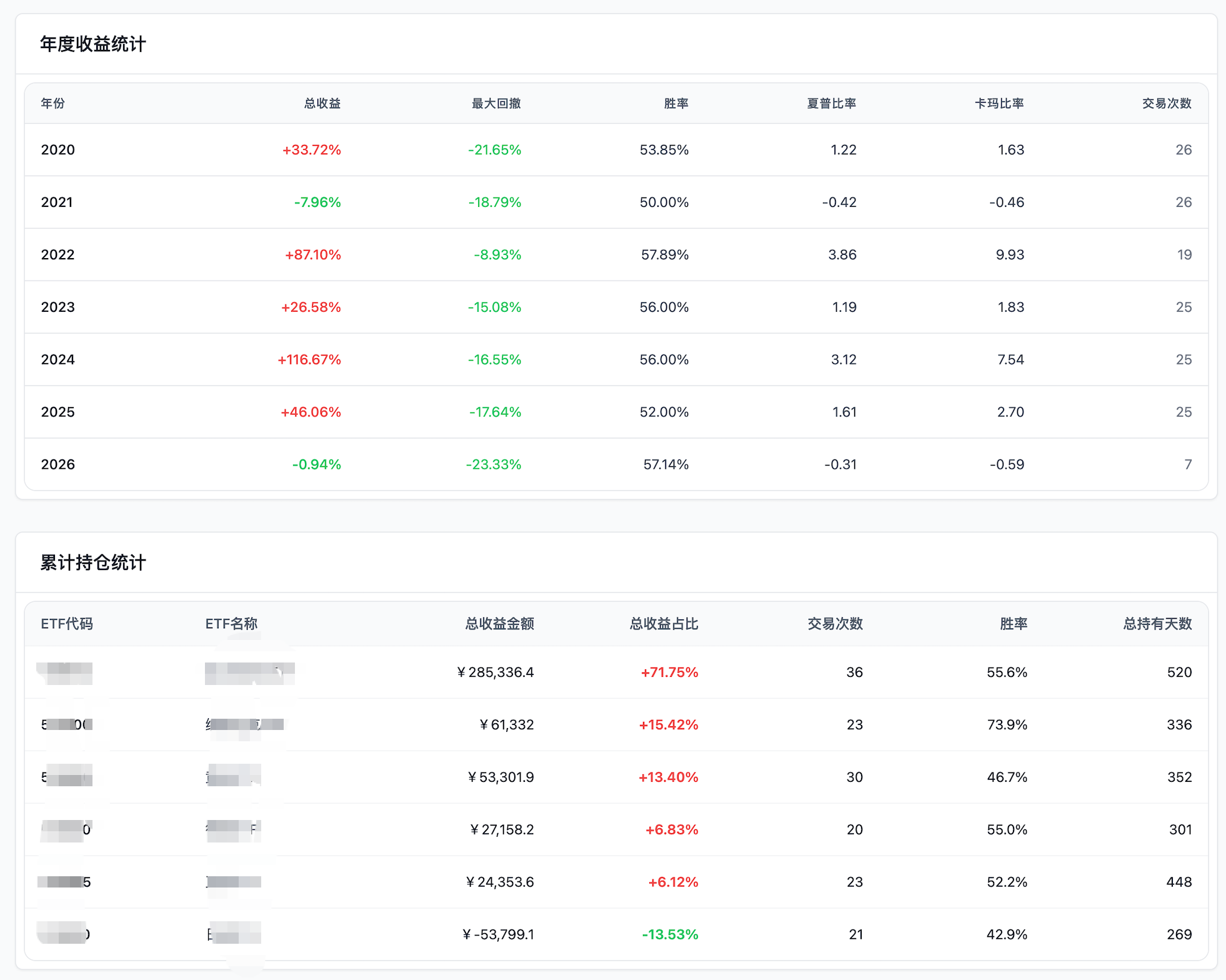Click the ETF名称 column header
The height and width of the screenshot is (980, 1226).
tap(231, 624)
